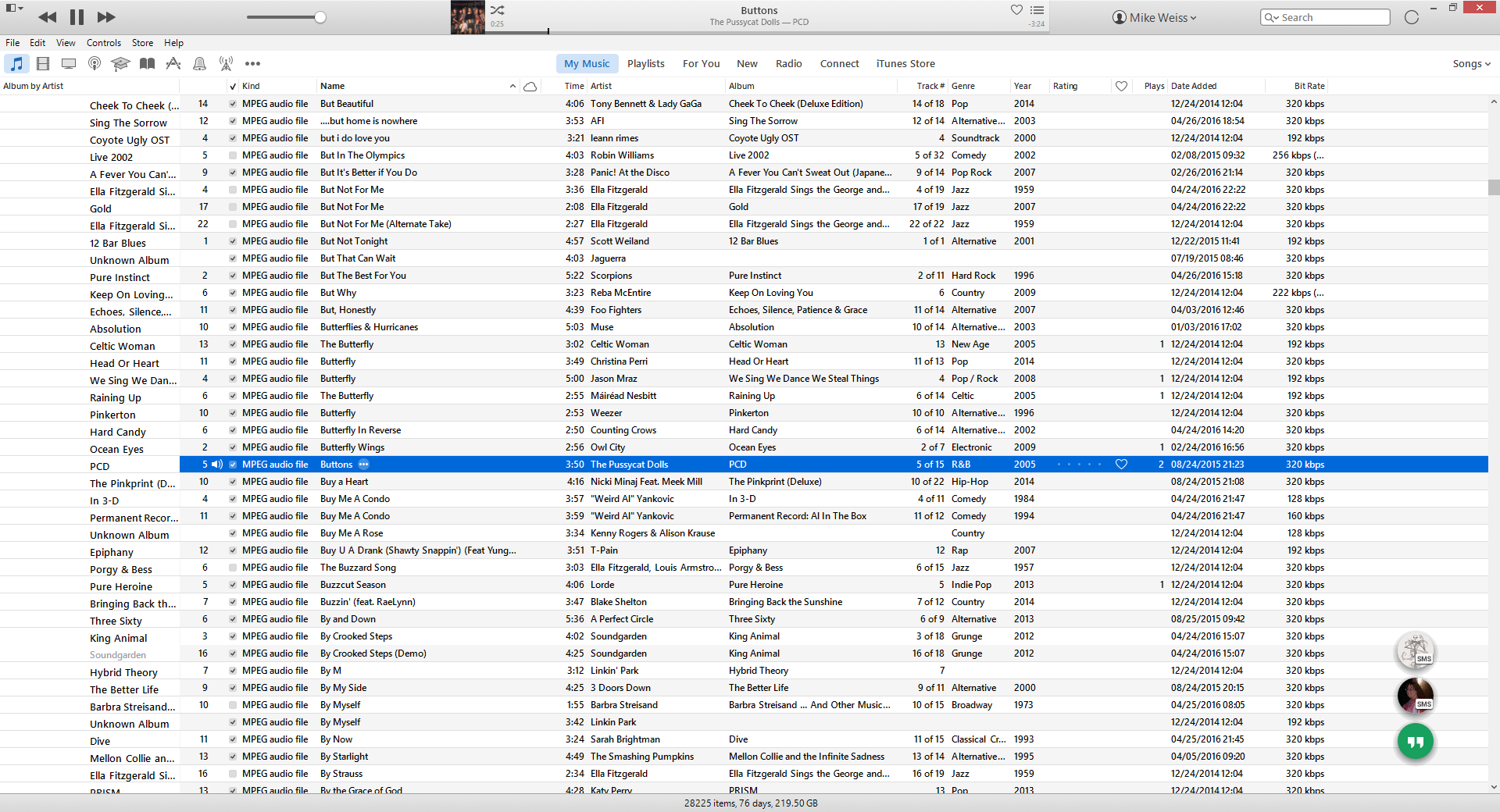The width and height of the screenshot is (1500, 812).
Task: Switch to the Movies library icon
Action: click(43, 64)
